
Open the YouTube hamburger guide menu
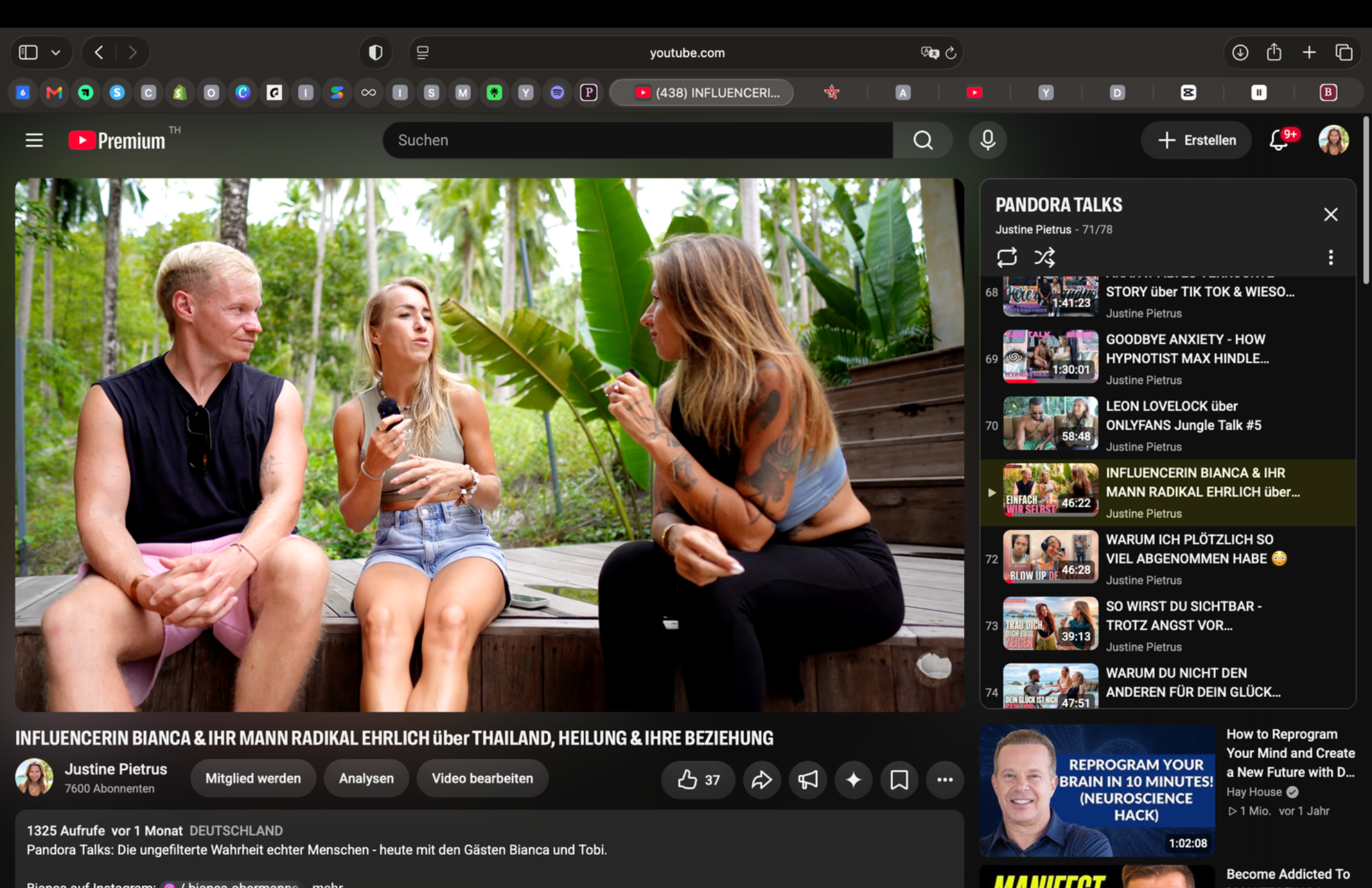coord(34,140)
